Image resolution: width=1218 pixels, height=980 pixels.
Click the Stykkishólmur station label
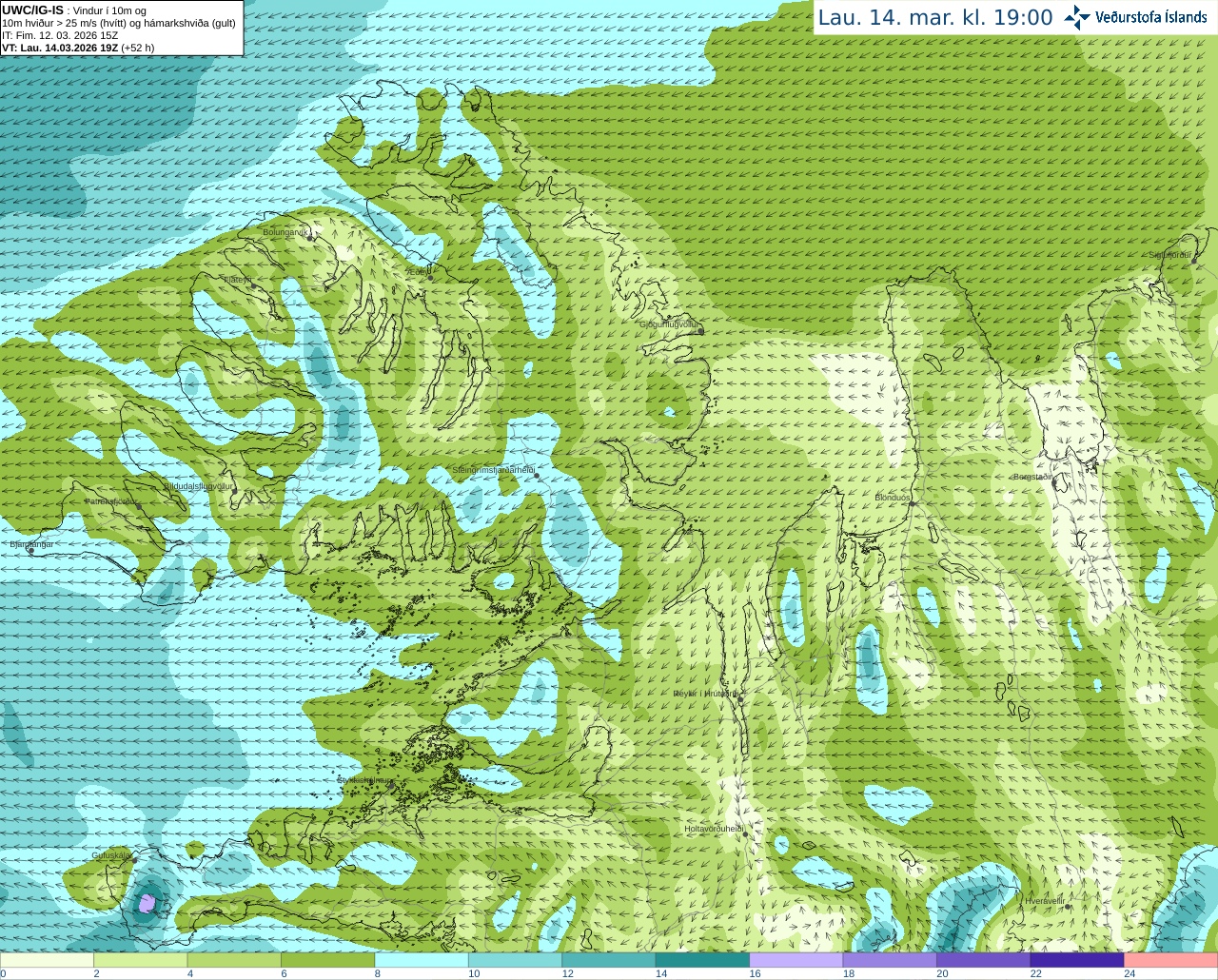365,780
